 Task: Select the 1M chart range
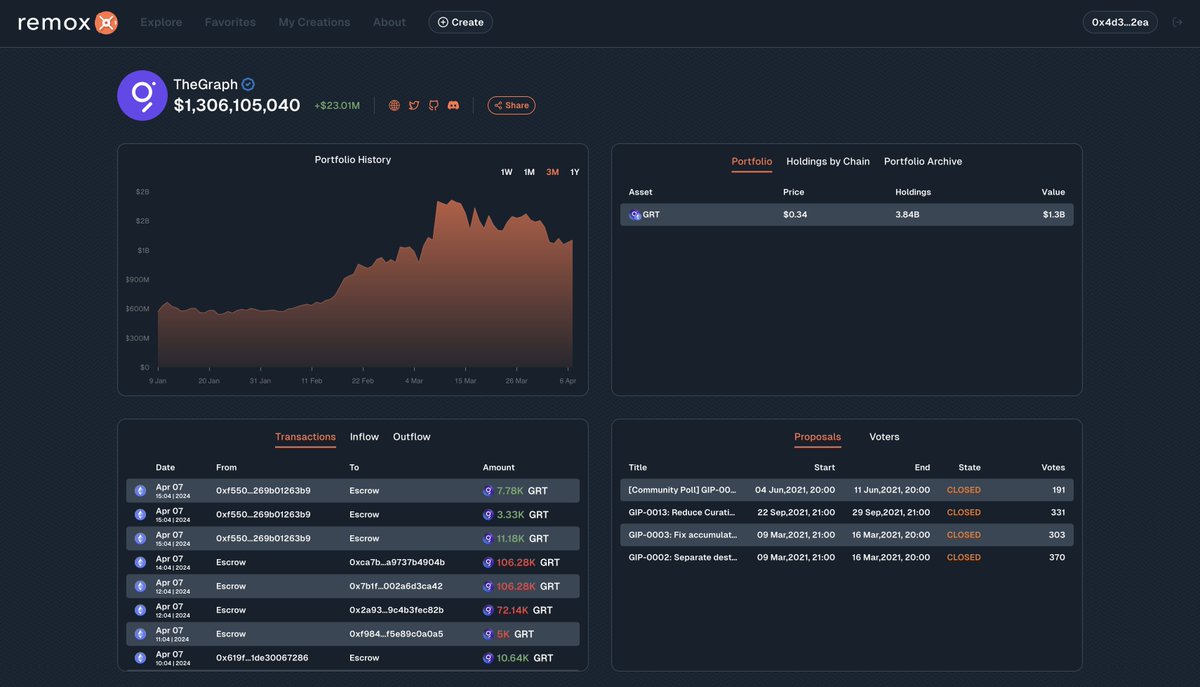529,172
